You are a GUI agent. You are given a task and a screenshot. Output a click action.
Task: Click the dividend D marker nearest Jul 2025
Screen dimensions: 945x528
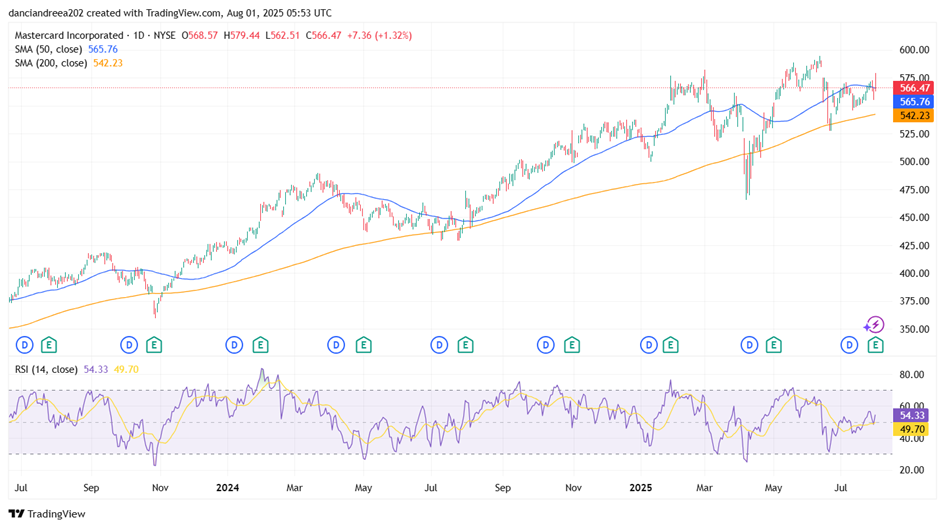[x=850, y=345]
